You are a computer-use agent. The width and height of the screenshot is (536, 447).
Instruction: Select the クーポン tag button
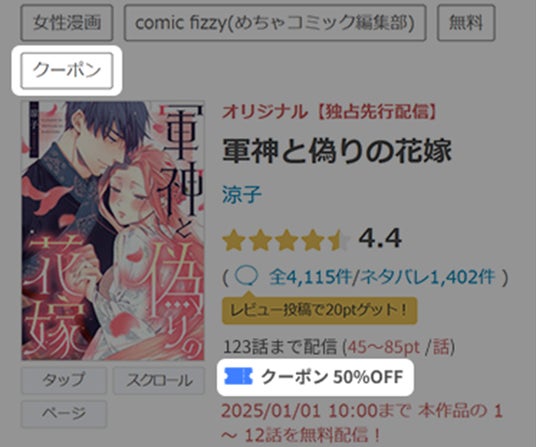coord(67,70)
